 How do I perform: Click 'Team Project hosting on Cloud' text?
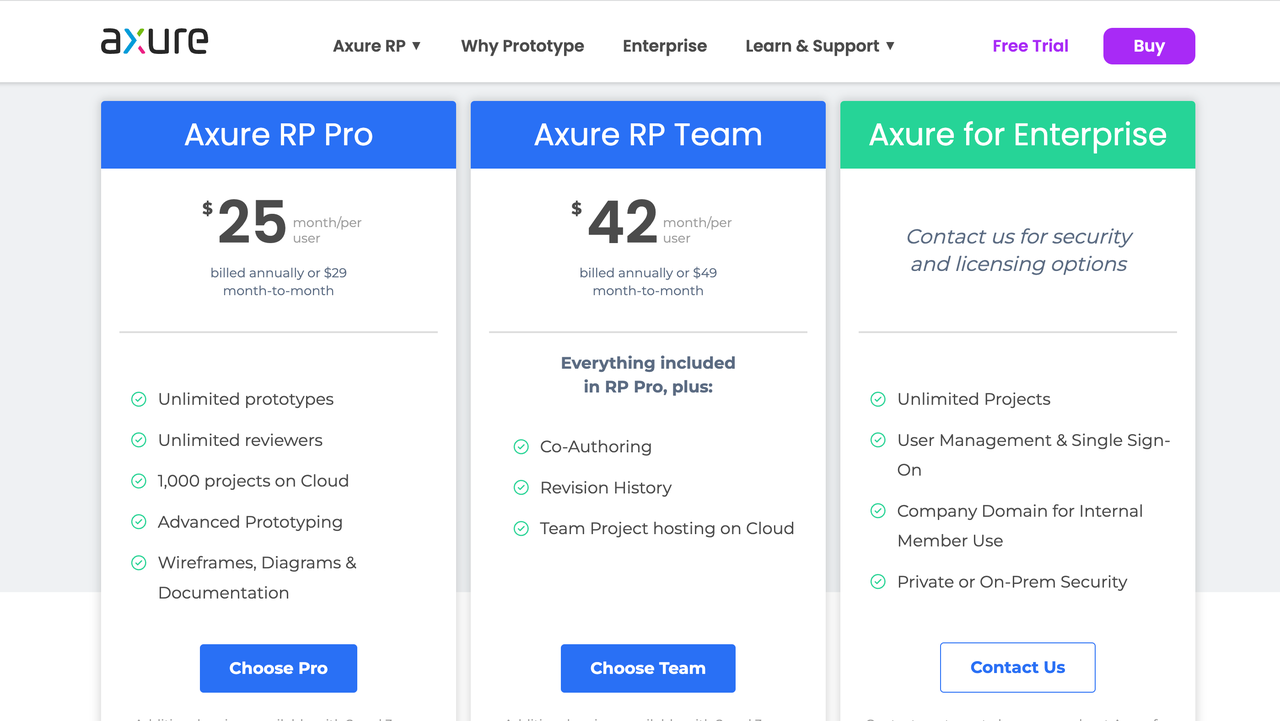pos(667,529)
